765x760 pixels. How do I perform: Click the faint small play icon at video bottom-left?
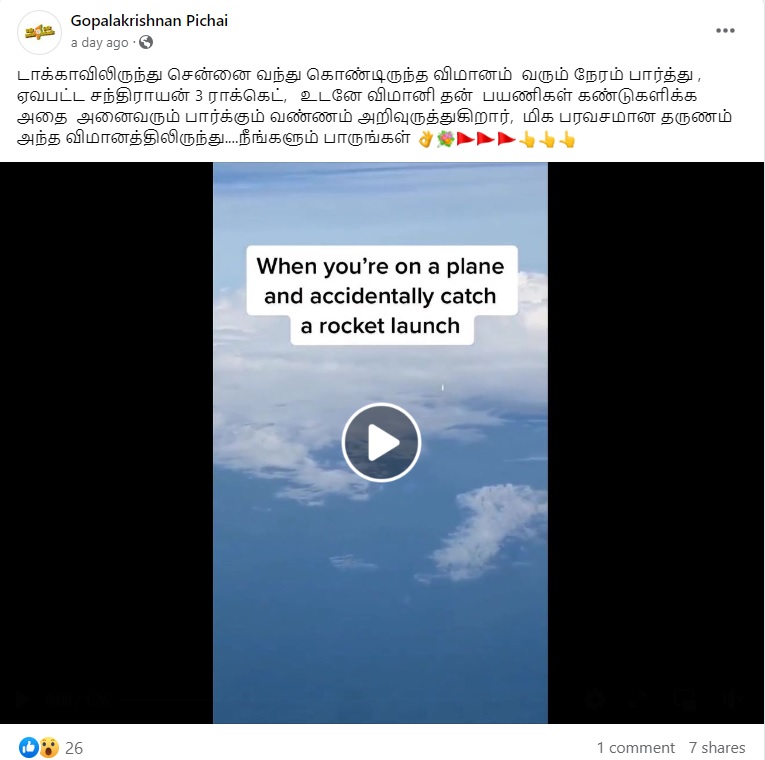click(x=20, y=700)
